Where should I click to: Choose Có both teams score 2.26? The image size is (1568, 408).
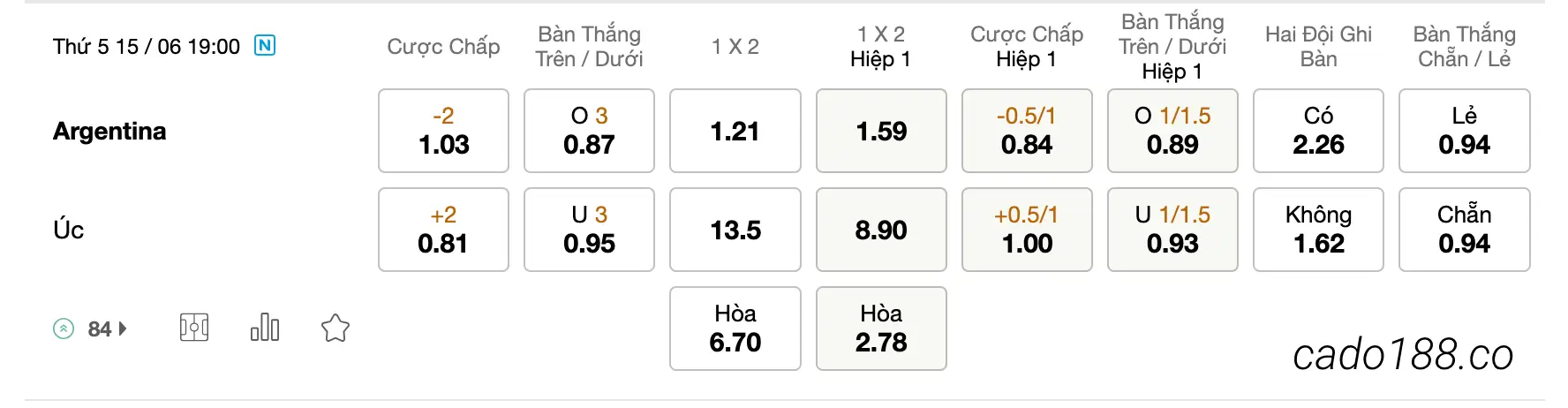coord(1318,131)
